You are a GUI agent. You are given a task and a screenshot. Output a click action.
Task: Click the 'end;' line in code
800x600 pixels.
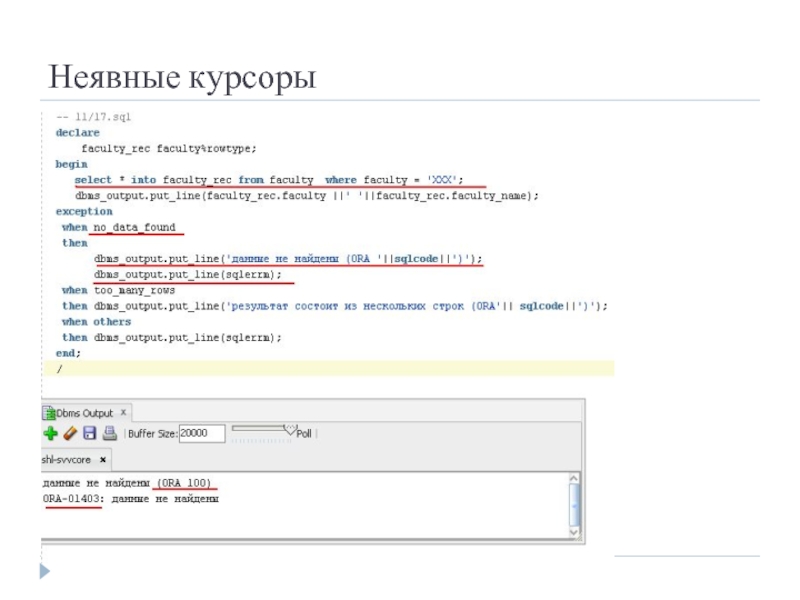coord(68,353)
